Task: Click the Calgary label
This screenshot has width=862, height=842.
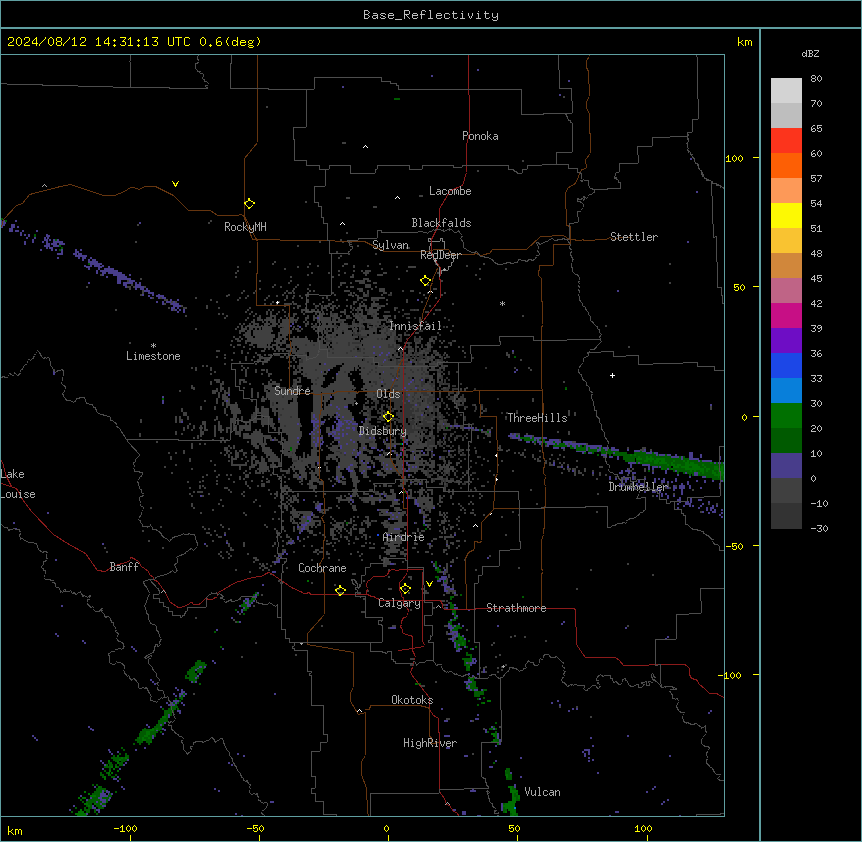Action: point(399,603)
